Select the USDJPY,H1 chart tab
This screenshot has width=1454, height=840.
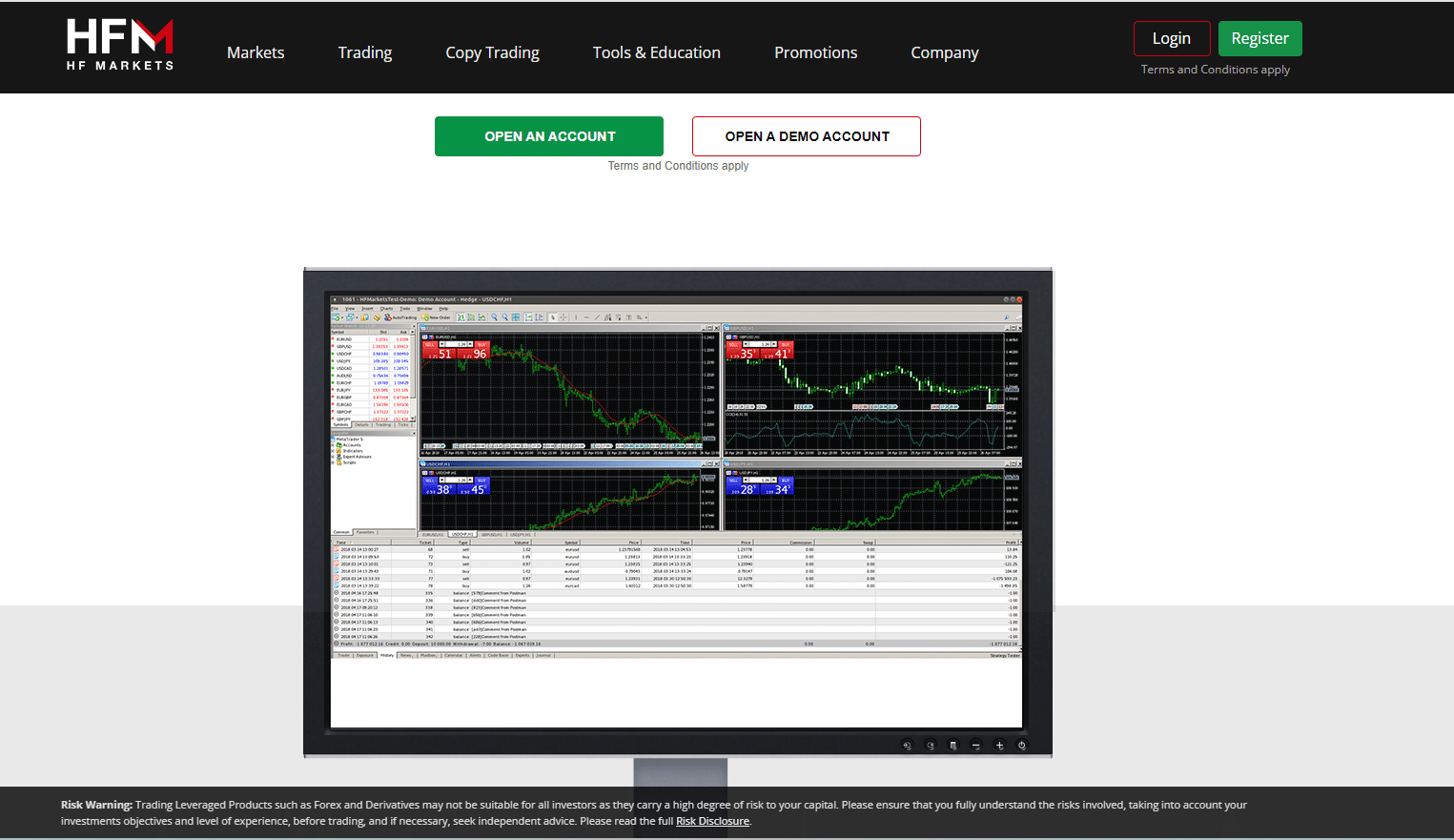(521, 535)
